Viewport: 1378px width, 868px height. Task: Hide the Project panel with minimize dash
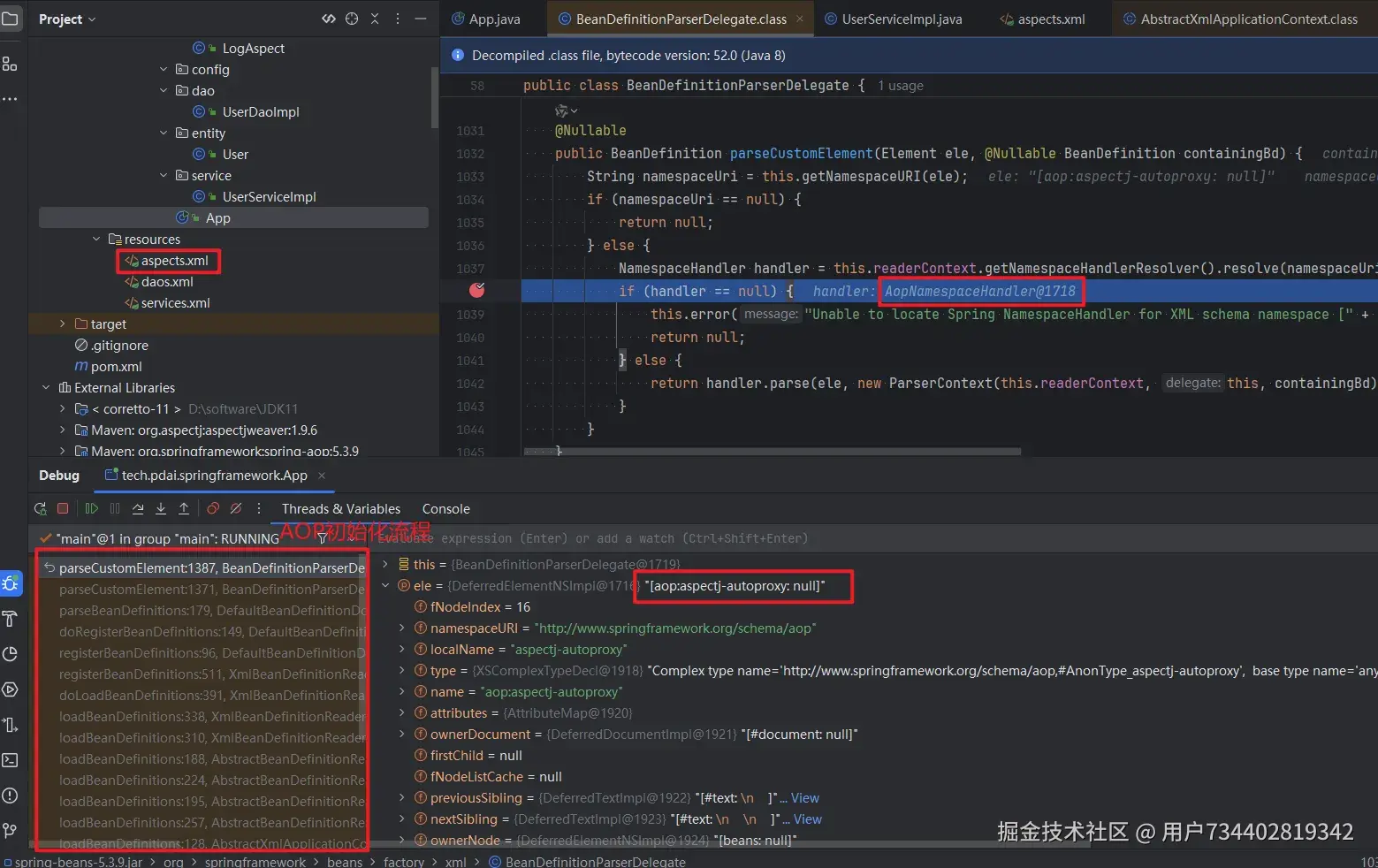pos(421,19)
